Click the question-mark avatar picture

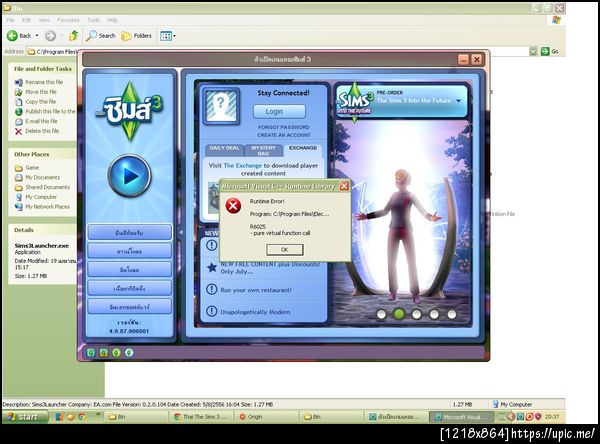221,106
